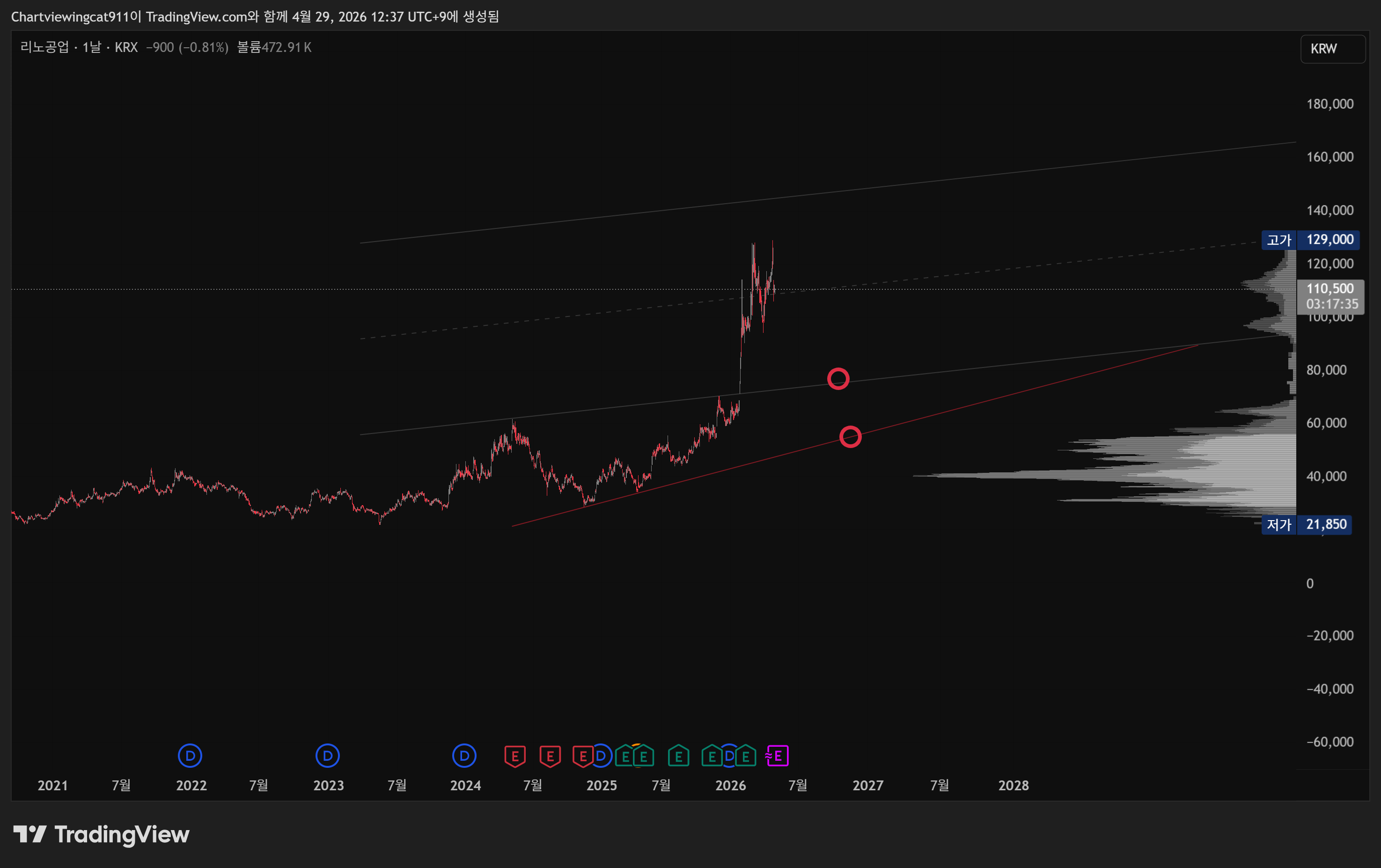Click the leftmost red earnings E marker
Viewport: 1381px width, 868px height.
tap(514, 756)
